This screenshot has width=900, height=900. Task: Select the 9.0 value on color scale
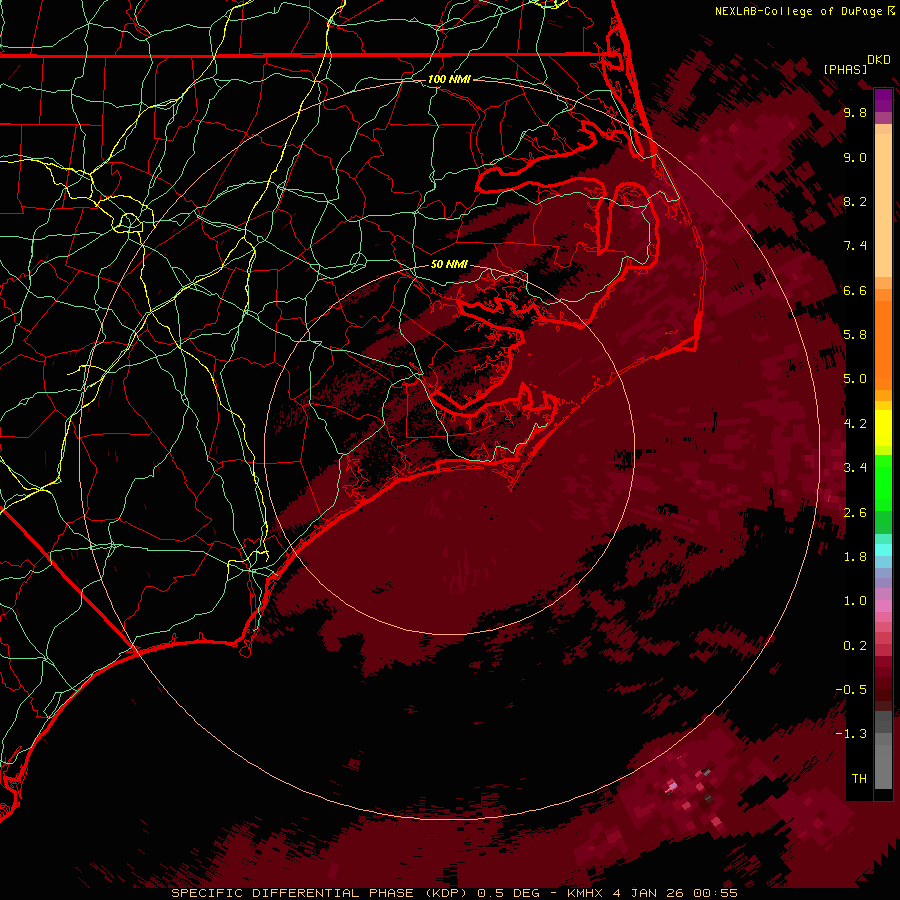855,157
